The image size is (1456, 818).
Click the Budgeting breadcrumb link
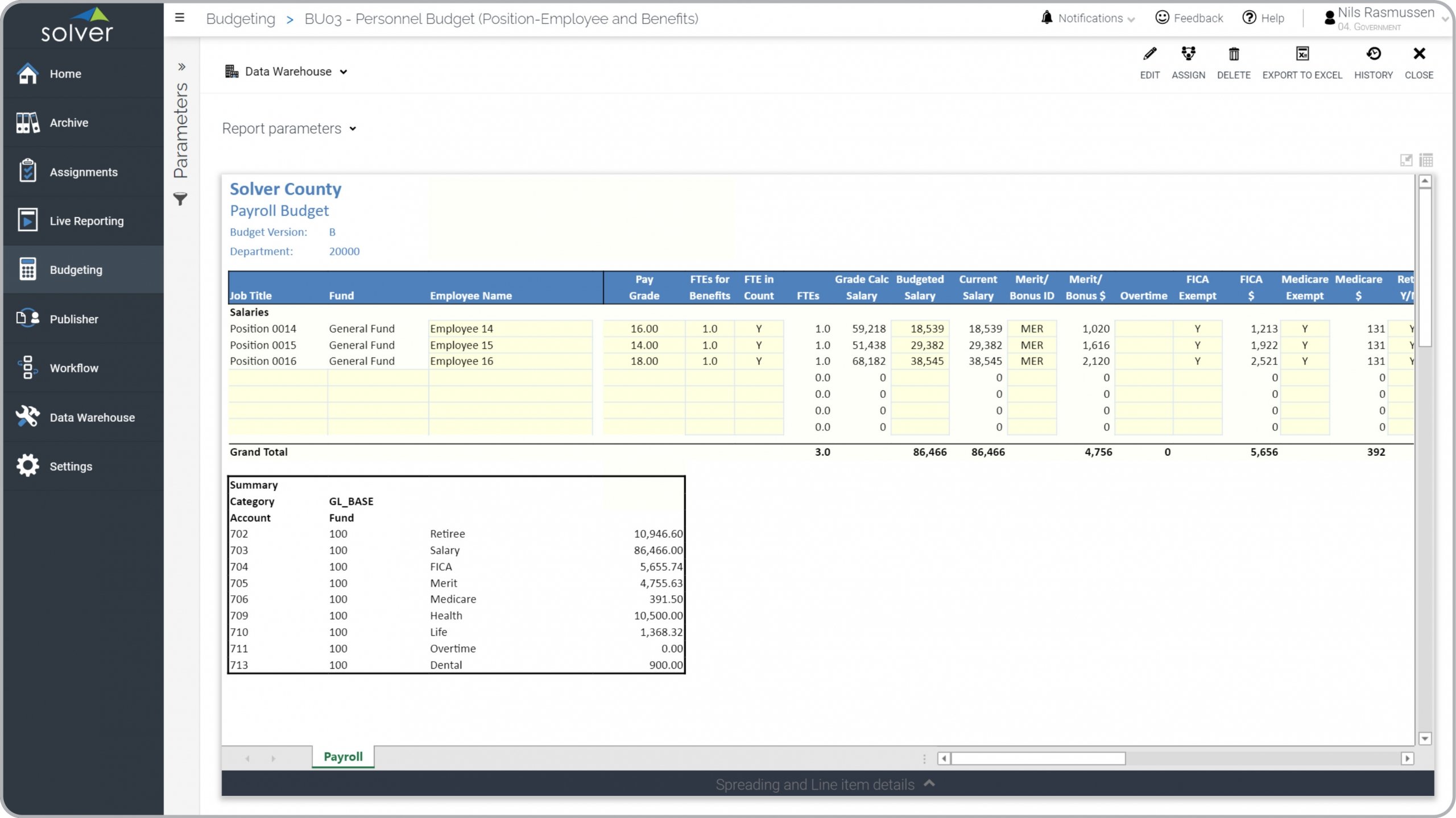(241, 19)
